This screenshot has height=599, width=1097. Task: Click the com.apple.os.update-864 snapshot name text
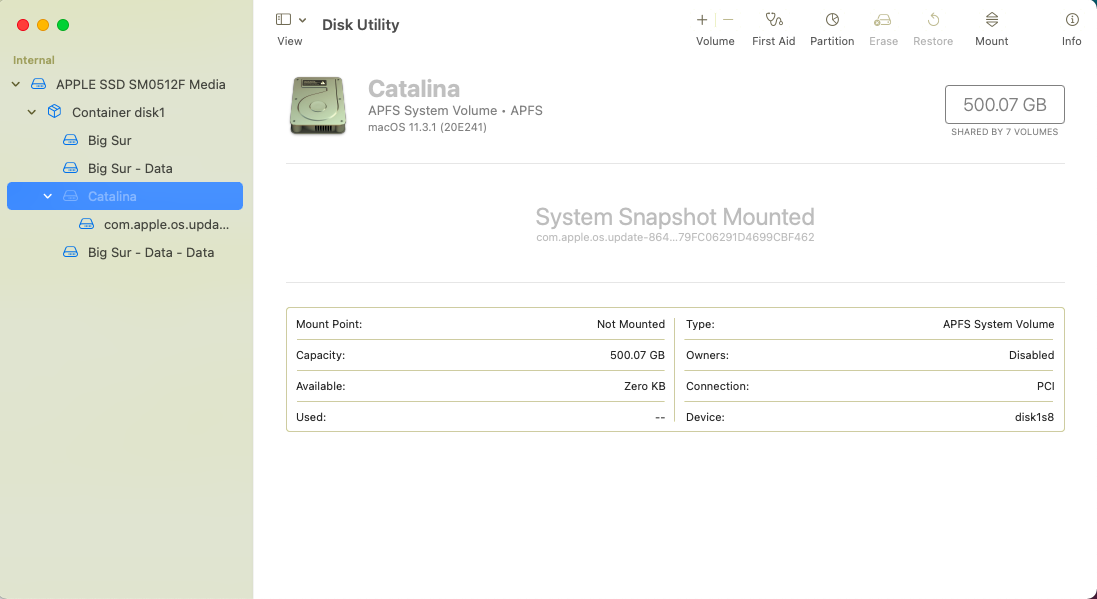click(675, 237)
